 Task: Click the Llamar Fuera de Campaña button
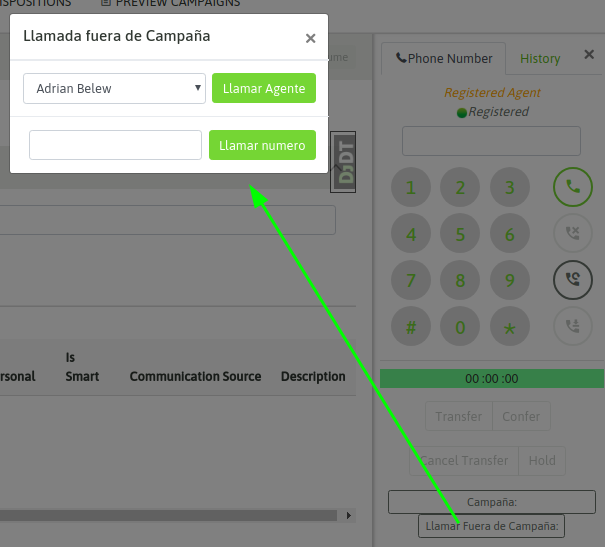[x=491, y=526]
